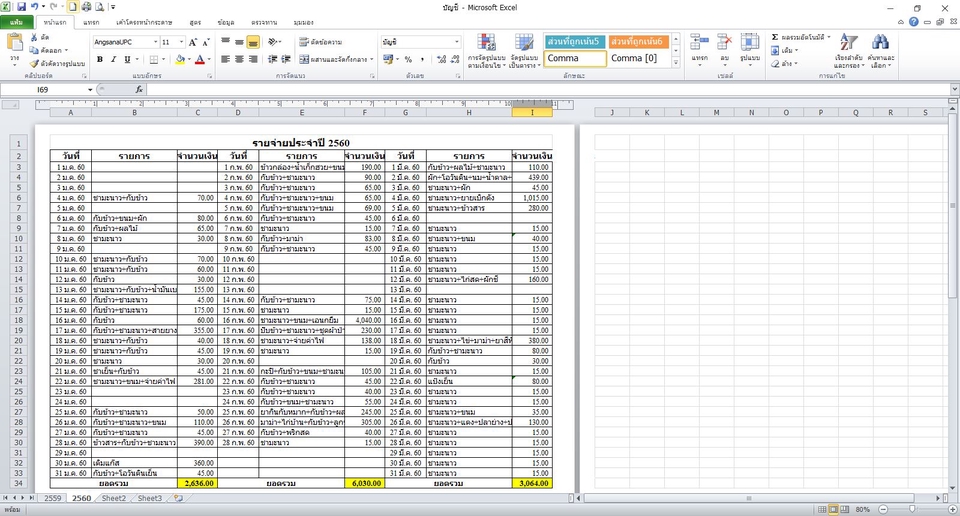960x516 pixels.
Task: Align text to top of cell
Action: (225, 42)
